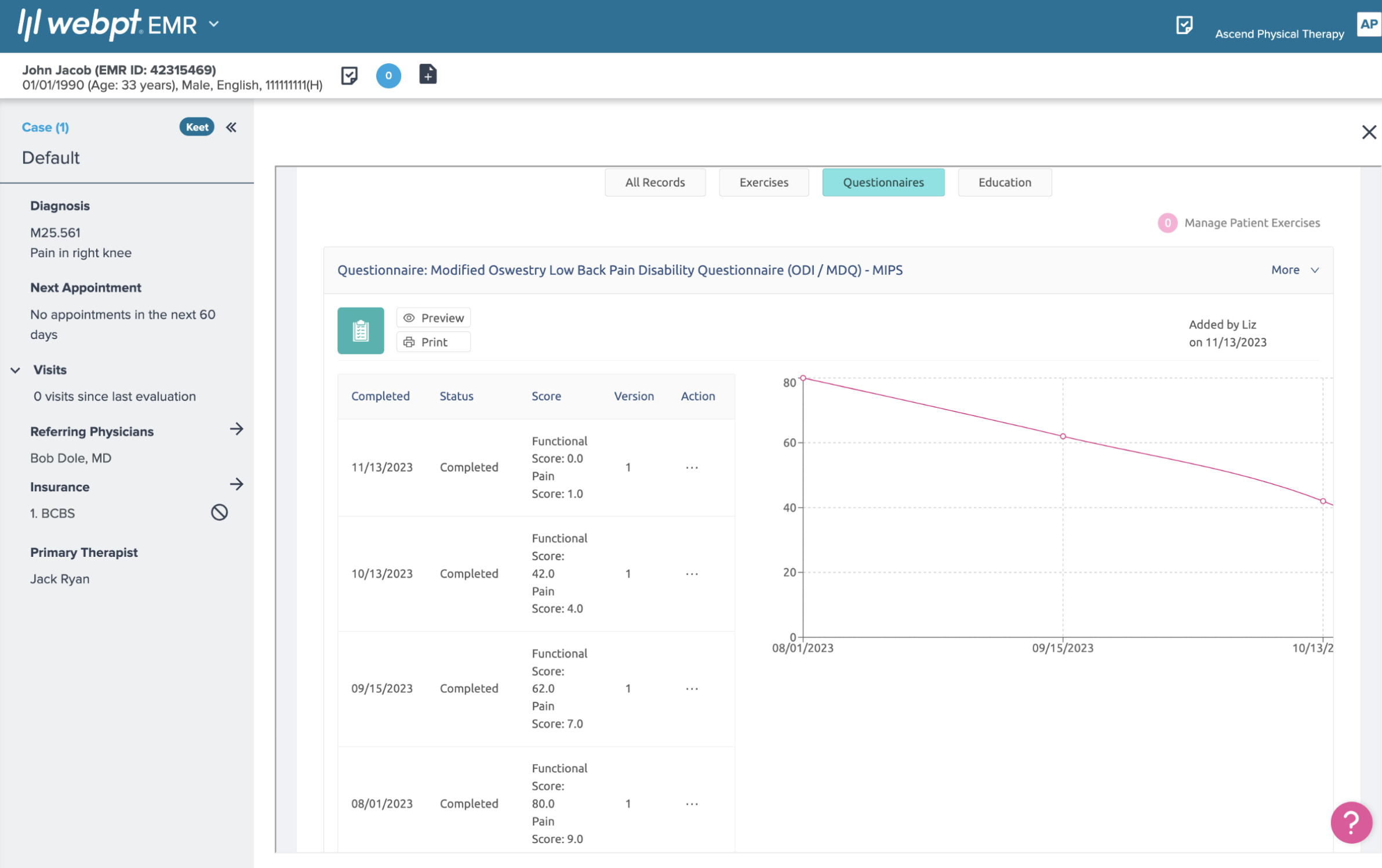1382x868 pixels.
Task: Open the action menu for the 11/13/2023 entry
Action: 692,467
